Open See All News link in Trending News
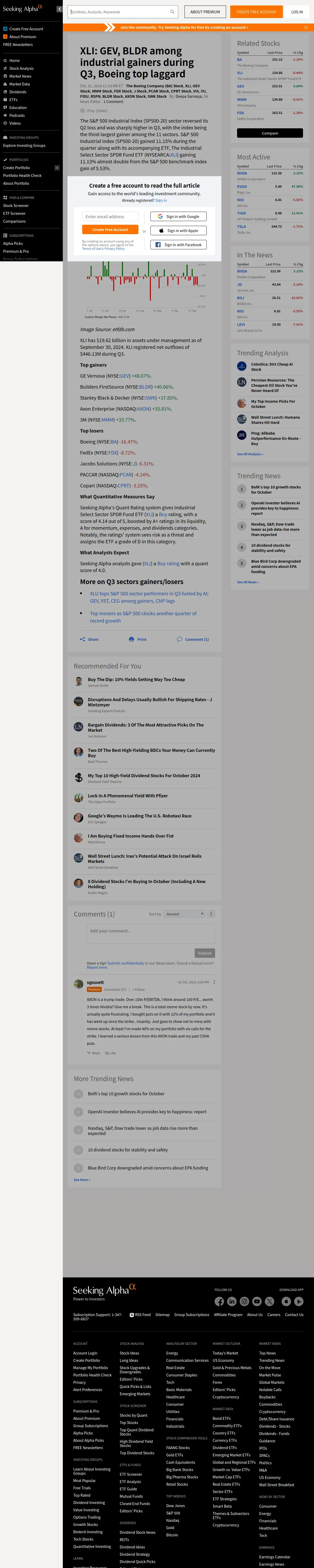Screen dimensions: 314x1568 248,582
